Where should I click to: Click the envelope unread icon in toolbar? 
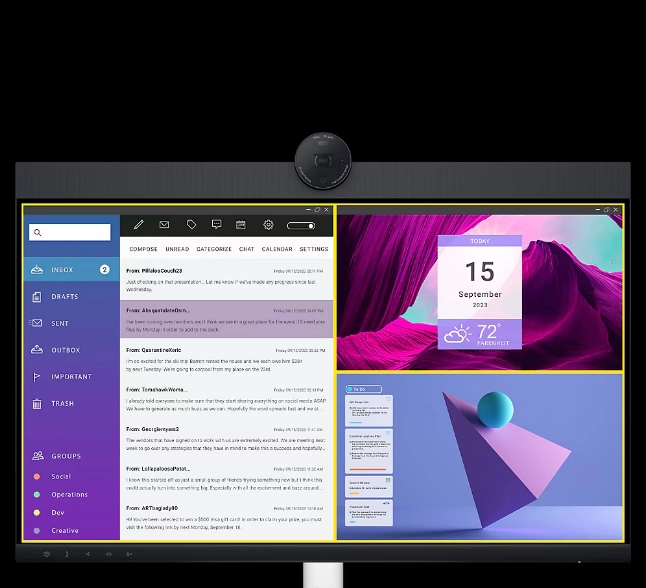point(164,225)
